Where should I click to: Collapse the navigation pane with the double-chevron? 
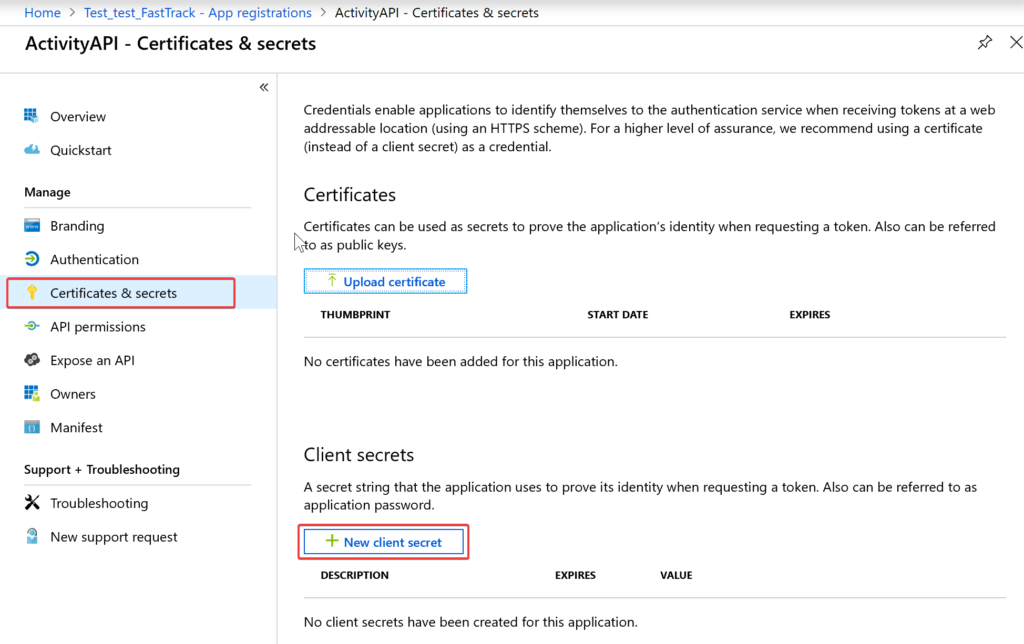264,87
